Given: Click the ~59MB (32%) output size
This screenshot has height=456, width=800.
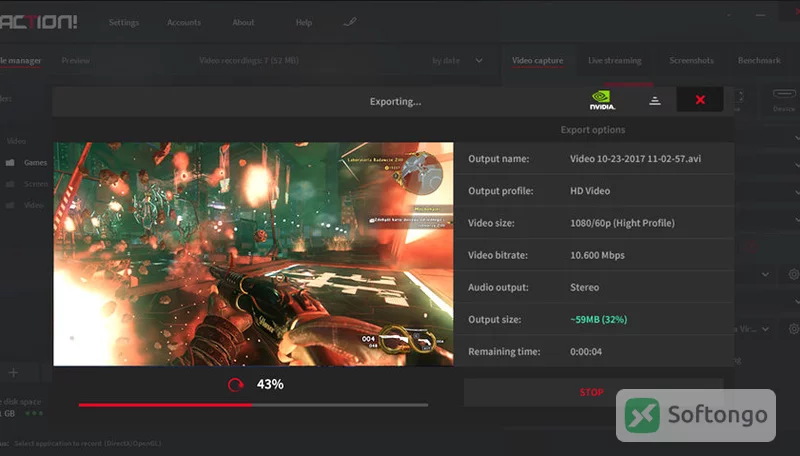Looking at the screenshot, I should (598, 319).
